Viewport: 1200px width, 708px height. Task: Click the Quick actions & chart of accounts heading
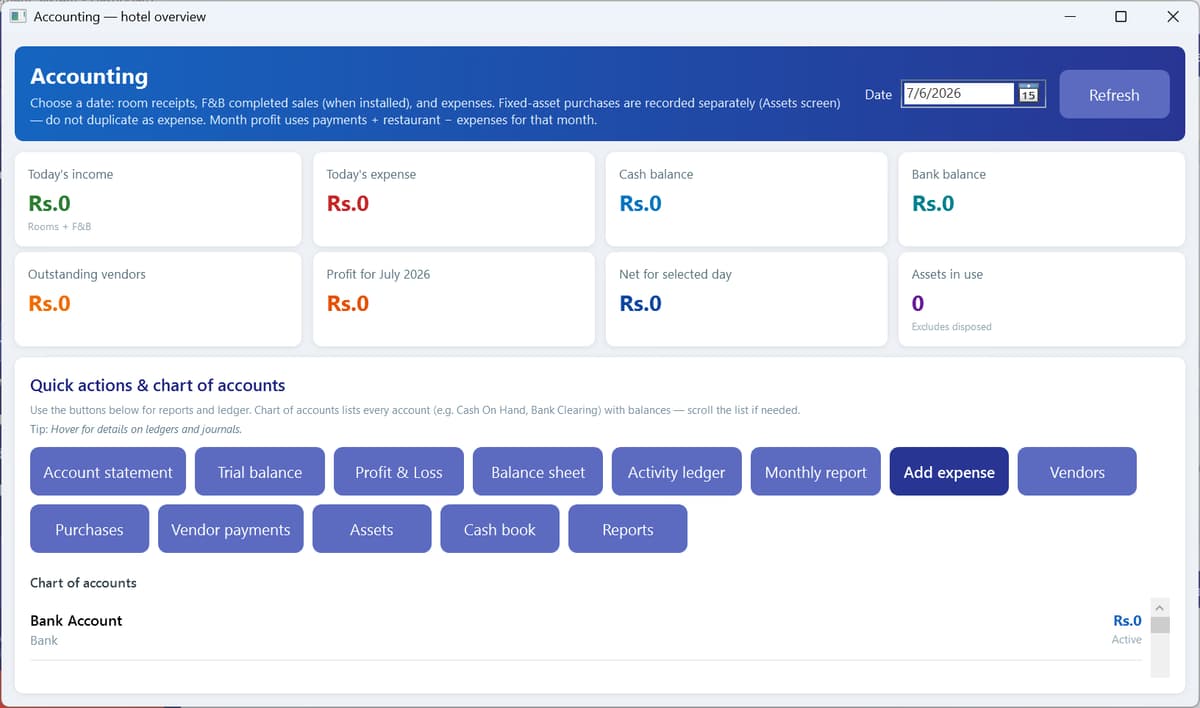[157, 385]
